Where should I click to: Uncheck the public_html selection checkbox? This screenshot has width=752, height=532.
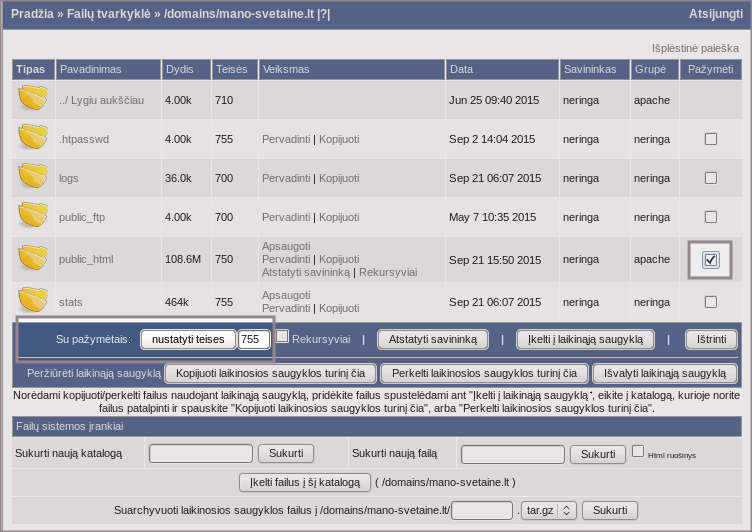click(711, 259)
